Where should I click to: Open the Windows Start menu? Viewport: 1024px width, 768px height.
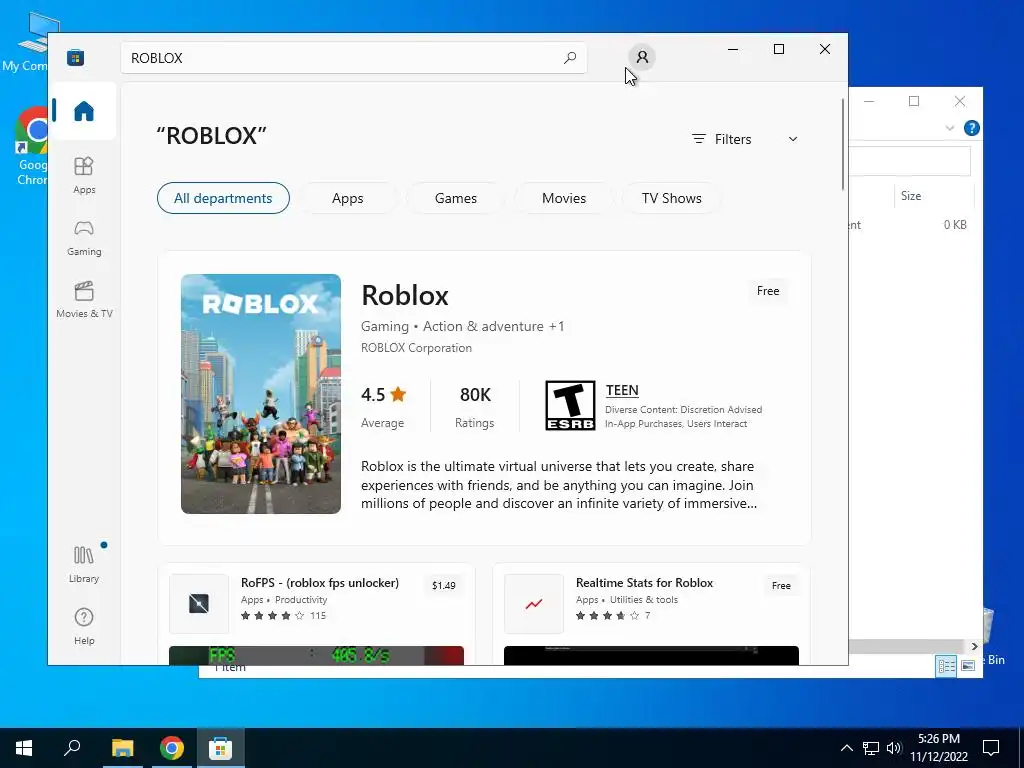pyautogui.click(x=24, y=748)
